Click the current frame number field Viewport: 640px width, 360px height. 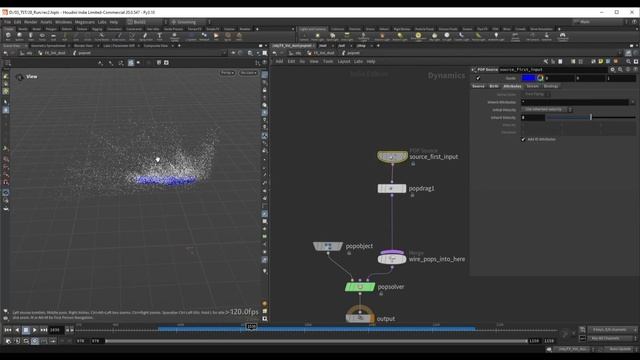pyautogui.click(x=56, y=330)
